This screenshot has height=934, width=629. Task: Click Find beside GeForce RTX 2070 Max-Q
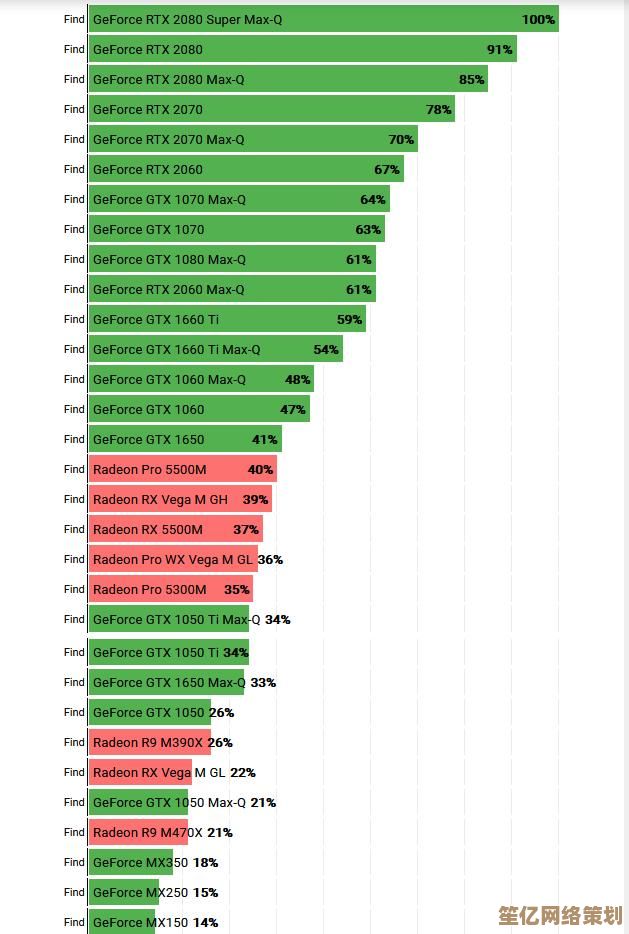(74, 139)
